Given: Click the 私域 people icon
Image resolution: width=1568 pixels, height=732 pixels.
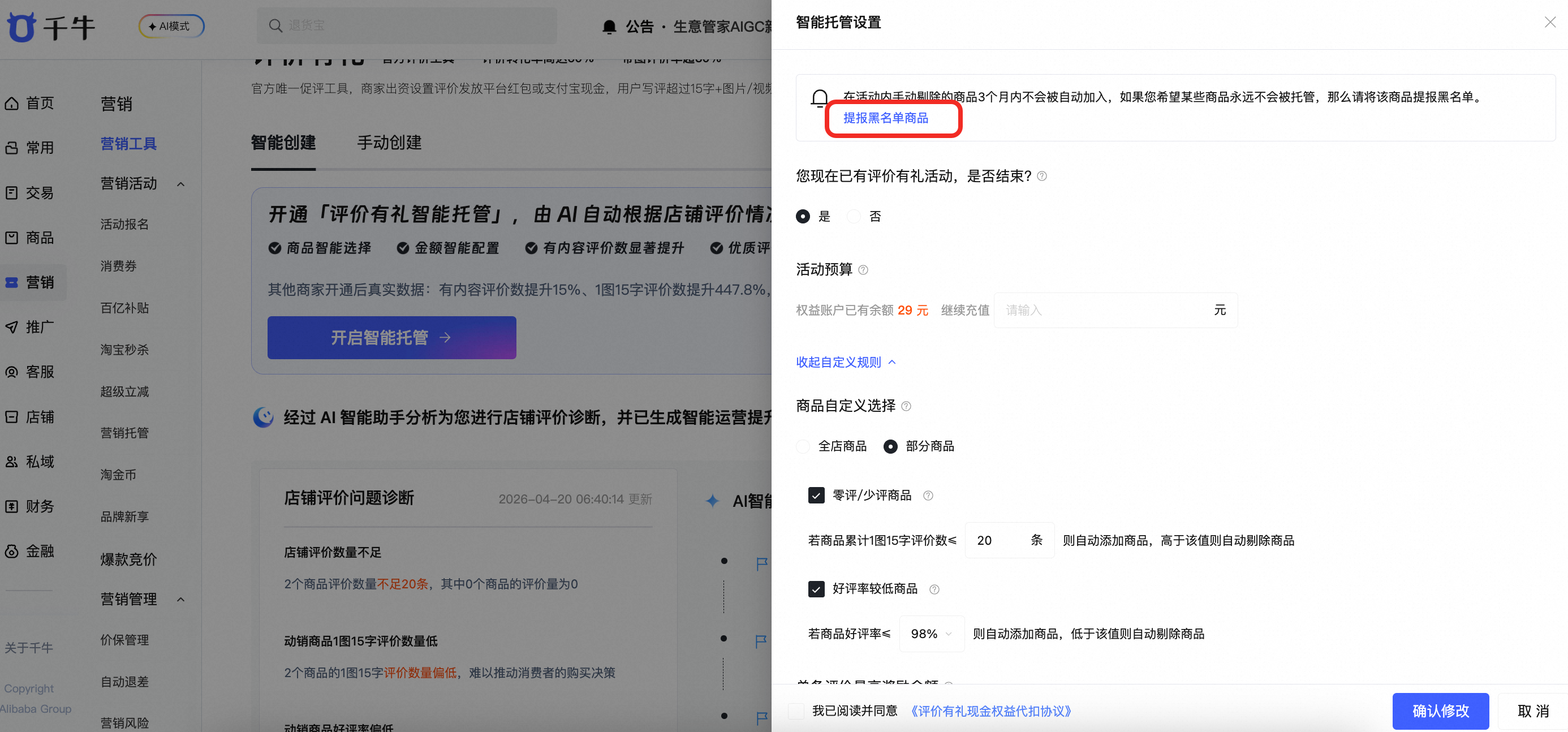Looking at the screenshot, I should coord(11,461).
